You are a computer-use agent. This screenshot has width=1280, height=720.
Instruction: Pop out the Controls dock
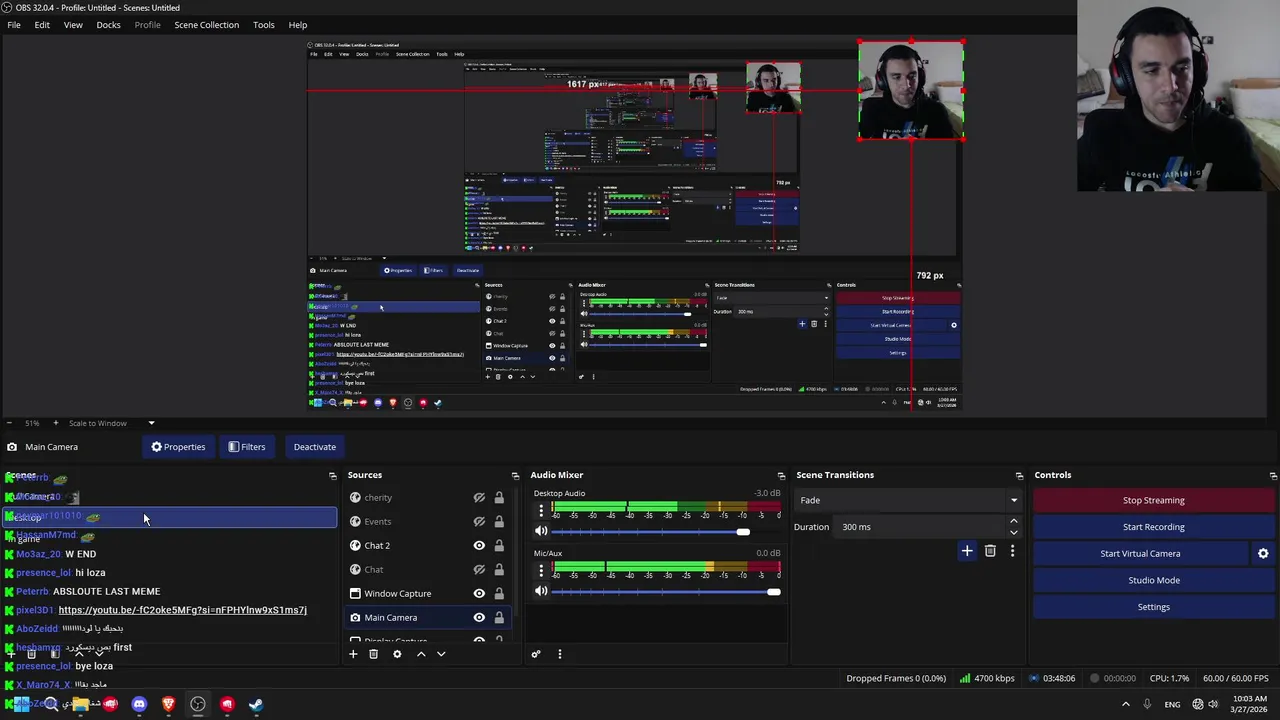point(1273,476)
